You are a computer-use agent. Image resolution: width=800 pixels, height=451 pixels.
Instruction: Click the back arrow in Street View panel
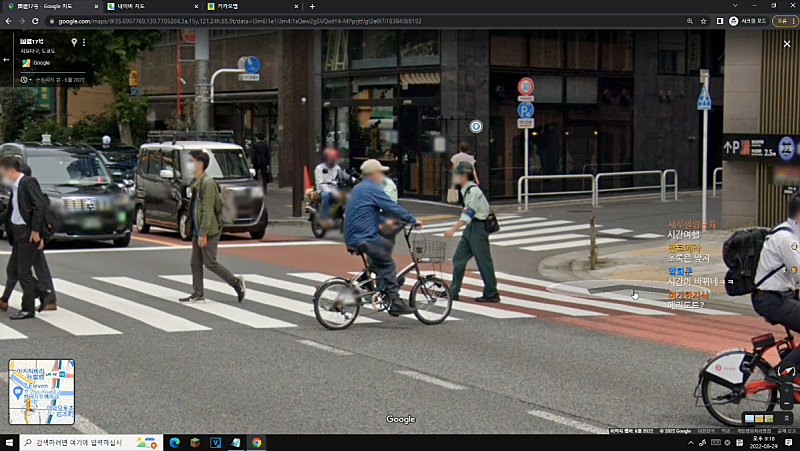7,60
